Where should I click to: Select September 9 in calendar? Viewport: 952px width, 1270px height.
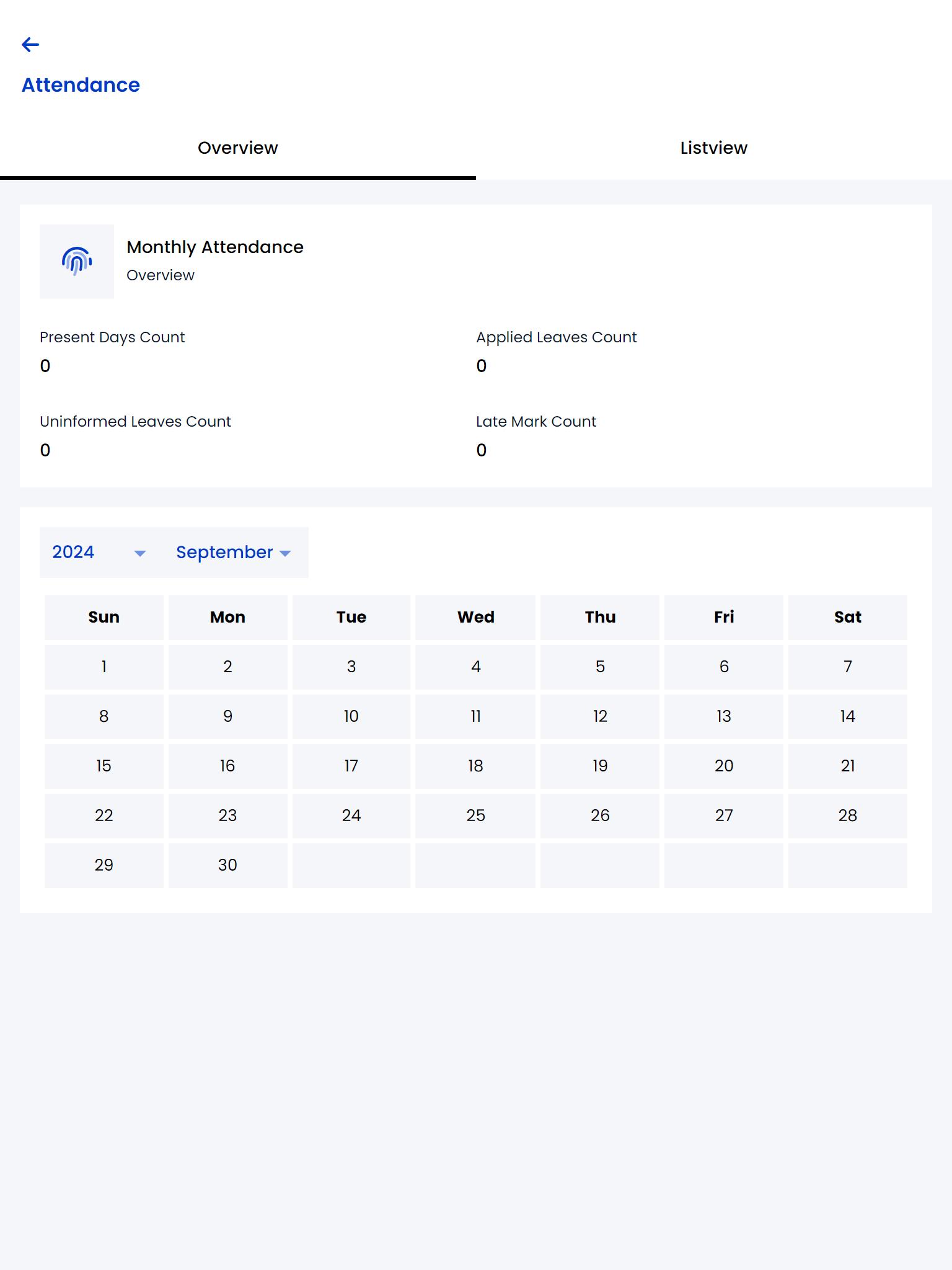tap(228, 717)
